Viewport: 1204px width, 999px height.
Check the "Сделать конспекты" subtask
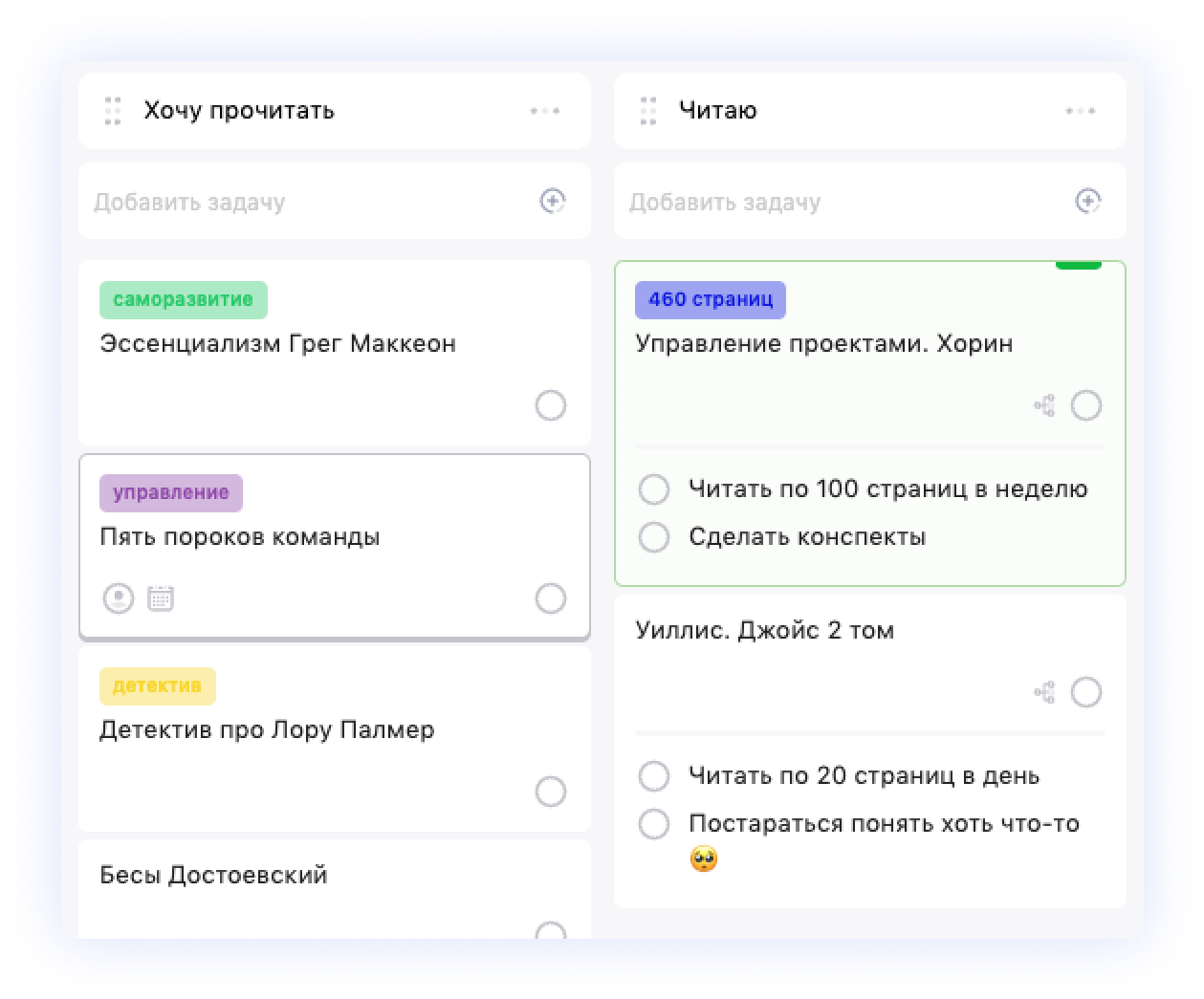tap(653, 537)
